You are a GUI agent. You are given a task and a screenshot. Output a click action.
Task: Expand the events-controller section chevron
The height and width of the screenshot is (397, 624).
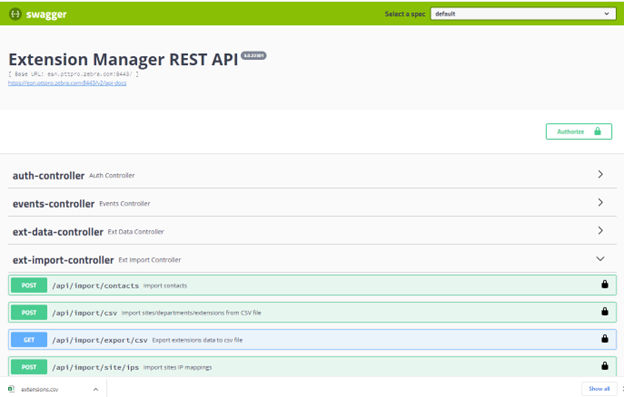[x=600, y=202]
